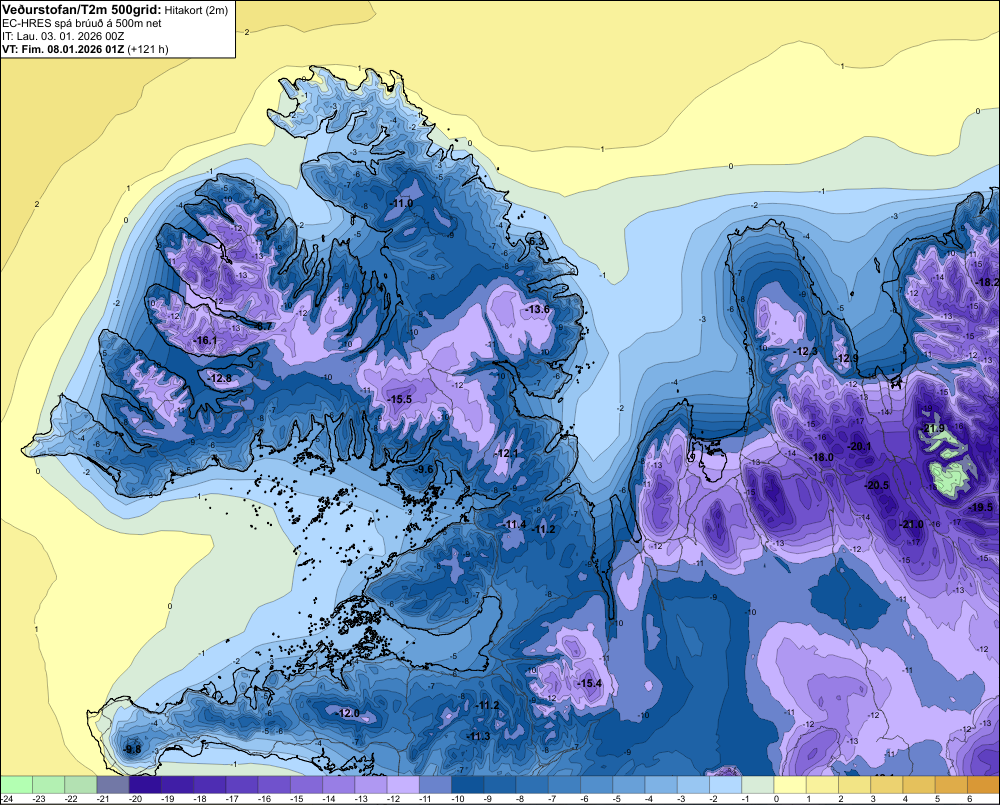Viewport: 1000px width, 805px height.
Task: Click the "-13.6" temperature label
Action: tap(538, 309)
